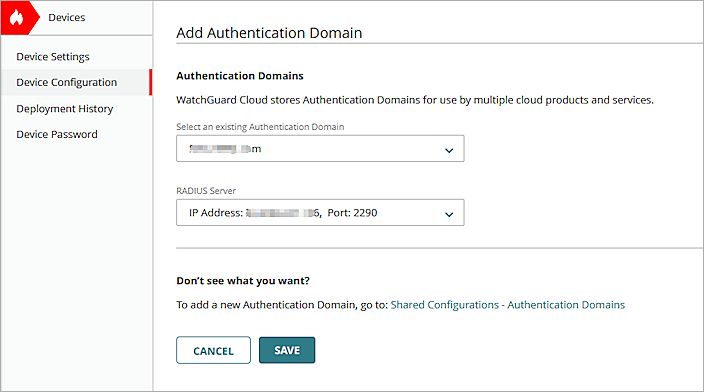Click the Authentication Domain dropdown chevron
Image resolution: width=704 pixels, height=392 pixels.
tap(449, 150)
